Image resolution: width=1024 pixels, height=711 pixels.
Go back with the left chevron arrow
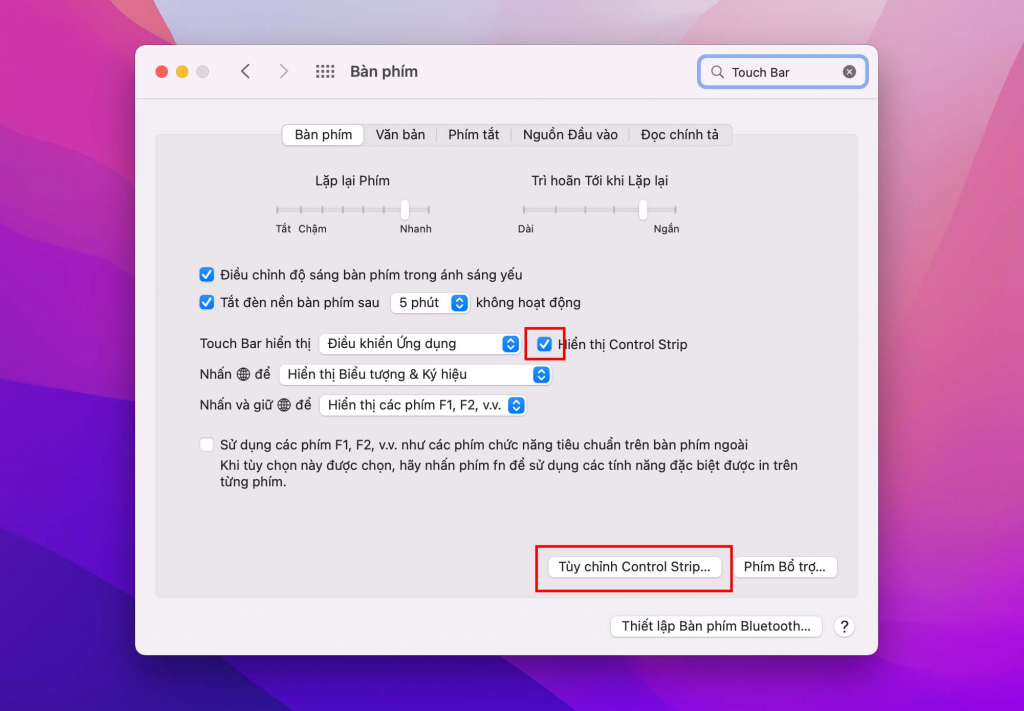[x=246, y=71]
